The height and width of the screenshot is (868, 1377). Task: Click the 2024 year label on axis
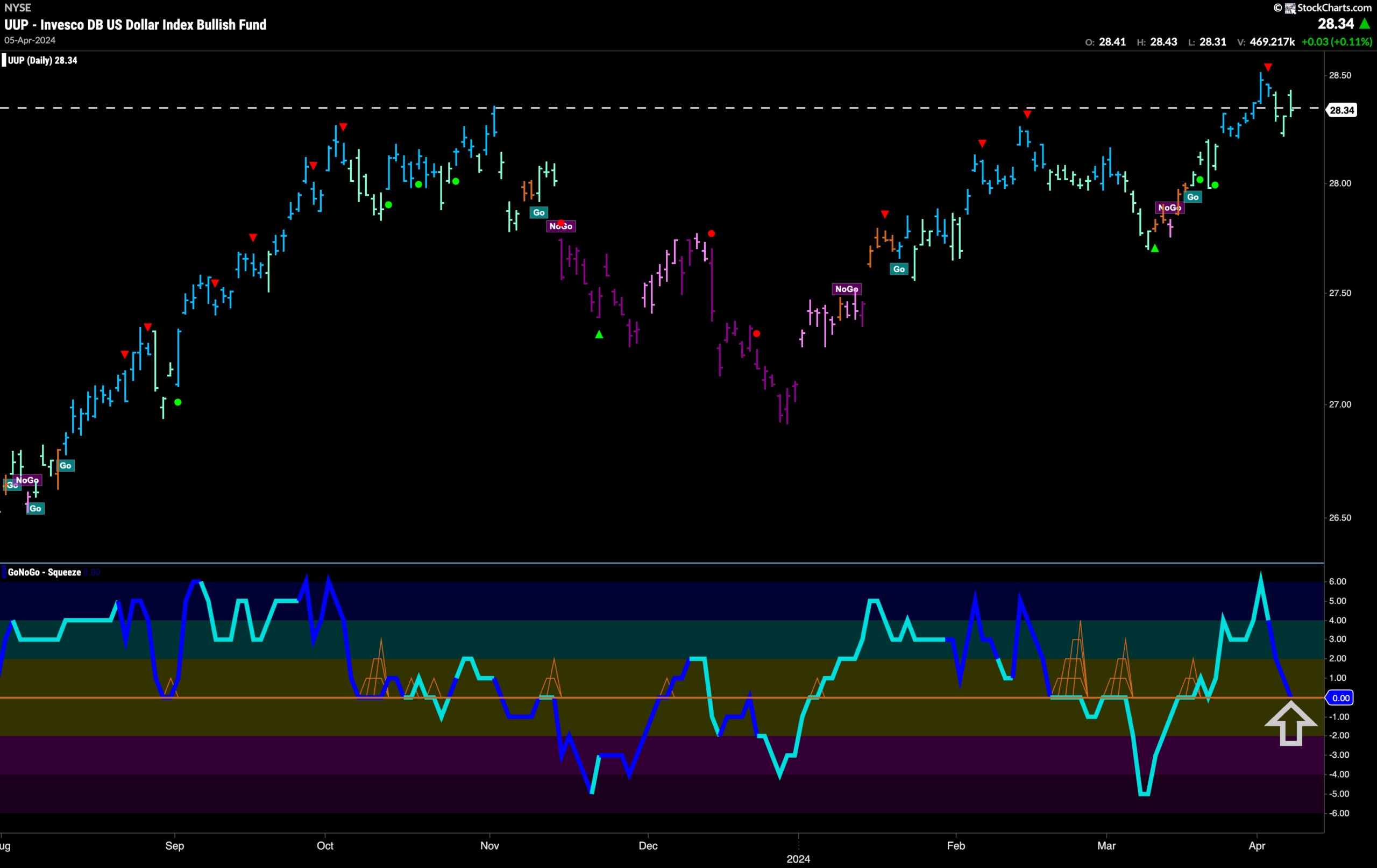coord(798,859)
